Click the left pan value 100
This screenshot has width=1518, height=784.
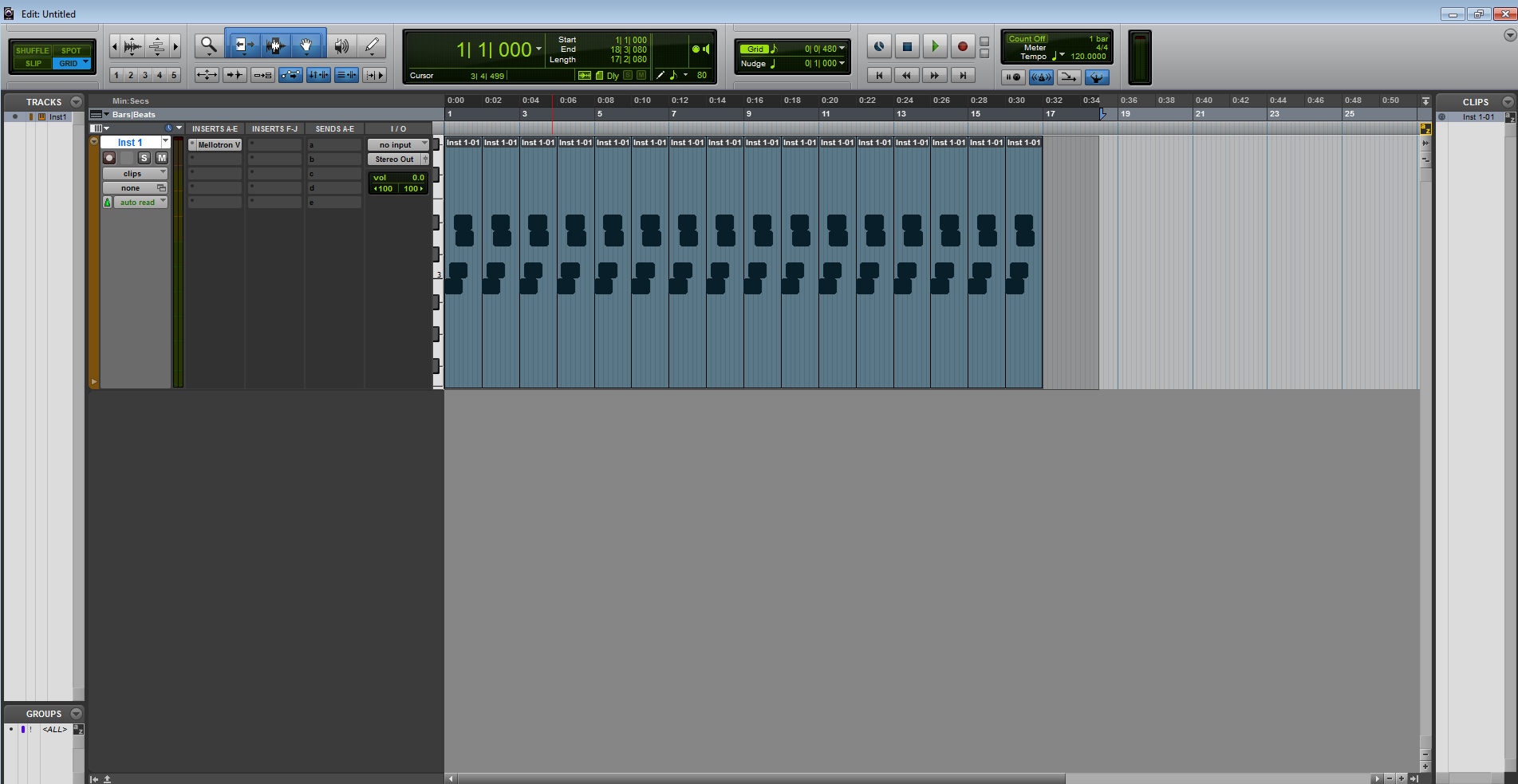(384, 188)
